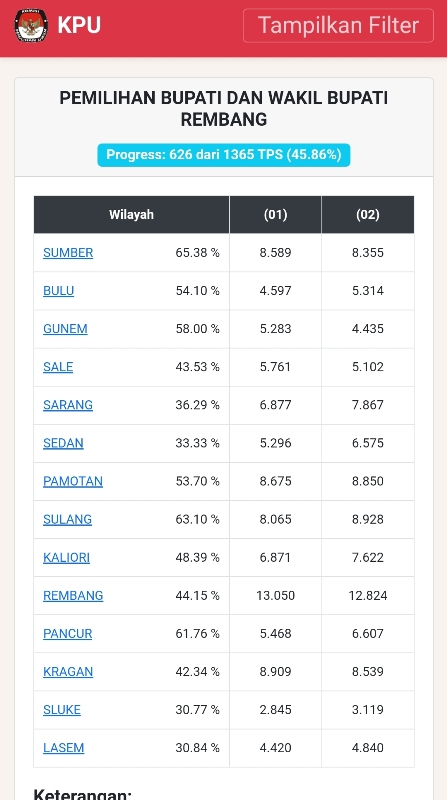Open the SUMBER district link
The height and width of the screenshot is (800, 447).
tap(68, 253)
